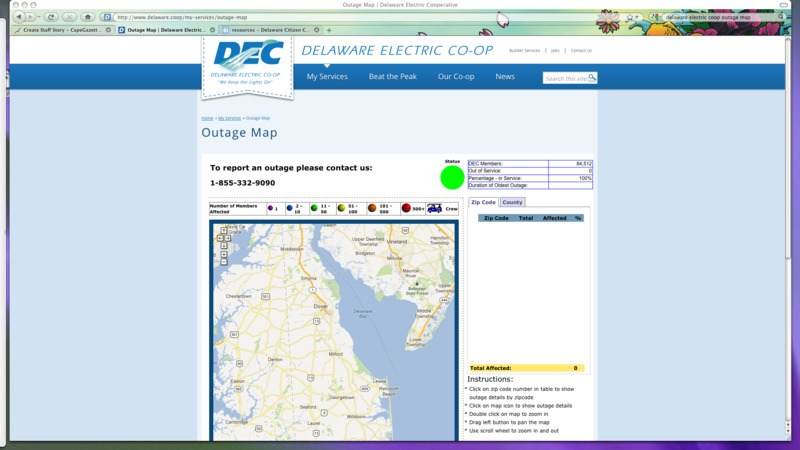Click the Crew truck legend icon
This screenshot has height=450, width=800.
point(435,208)
